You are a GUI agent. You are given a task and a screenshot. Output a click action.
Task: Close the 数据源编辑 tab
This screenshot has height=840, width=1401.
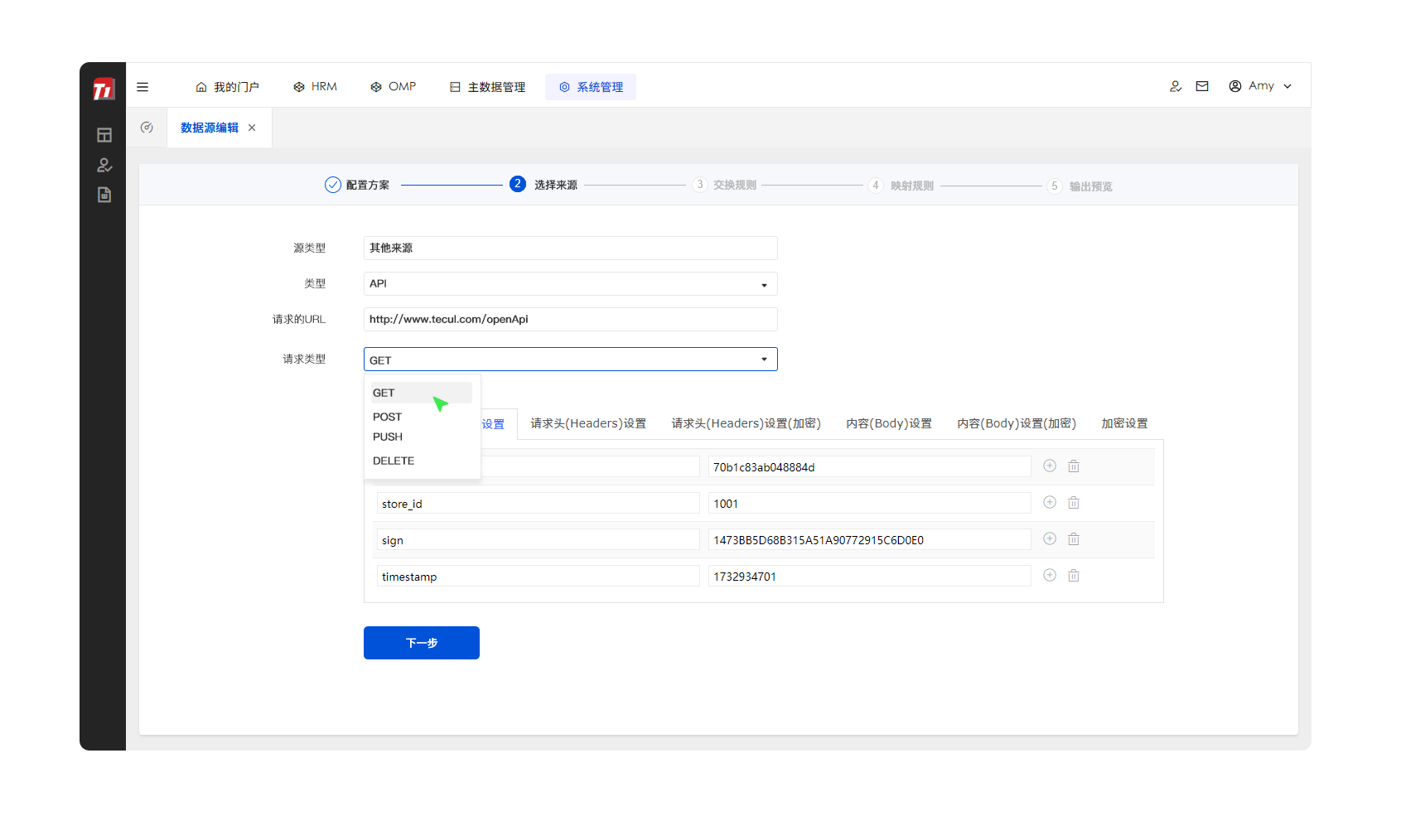[252, 128]
